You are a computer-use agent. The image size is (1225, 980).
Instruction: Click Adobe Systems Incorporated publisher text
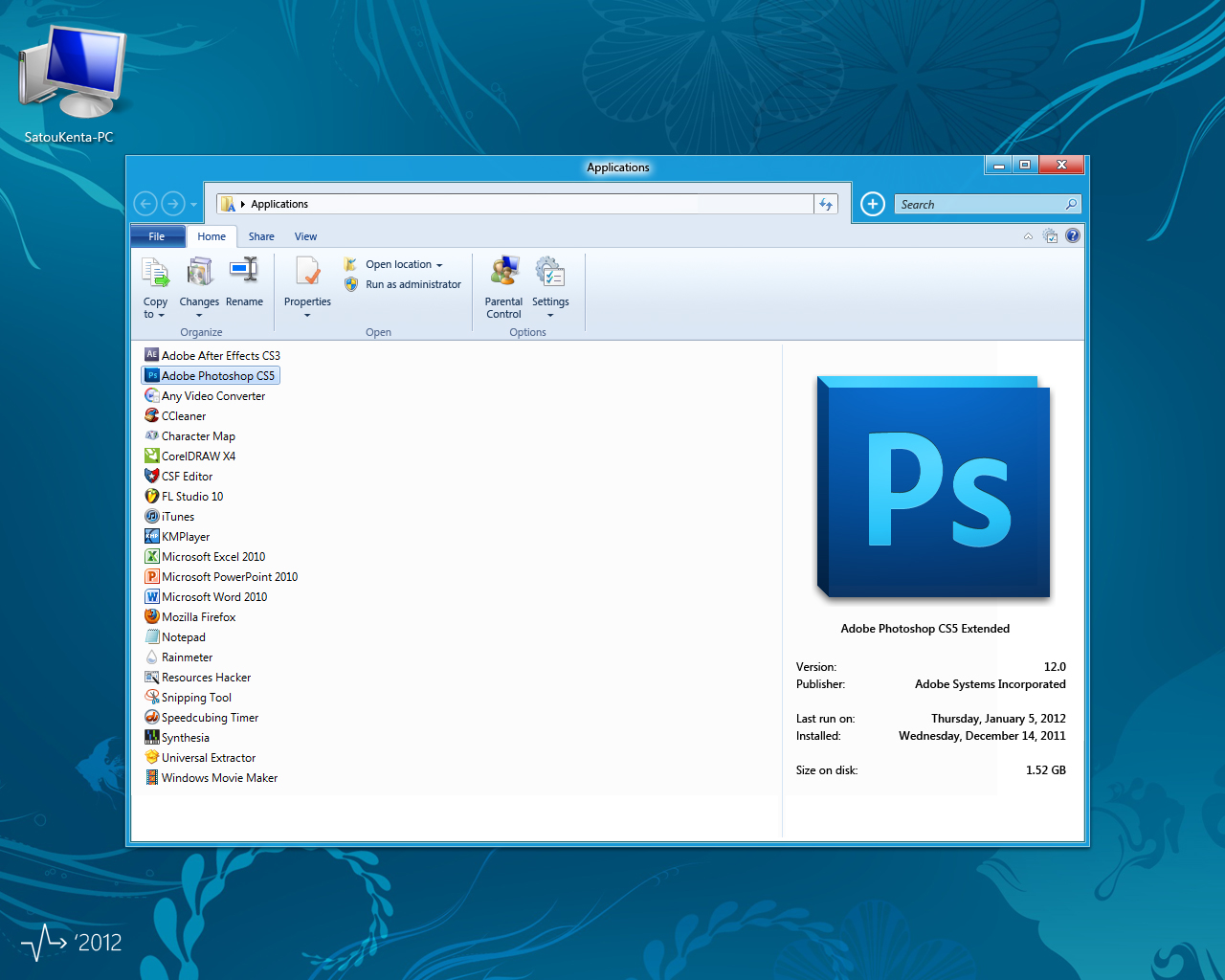[991, 684]
